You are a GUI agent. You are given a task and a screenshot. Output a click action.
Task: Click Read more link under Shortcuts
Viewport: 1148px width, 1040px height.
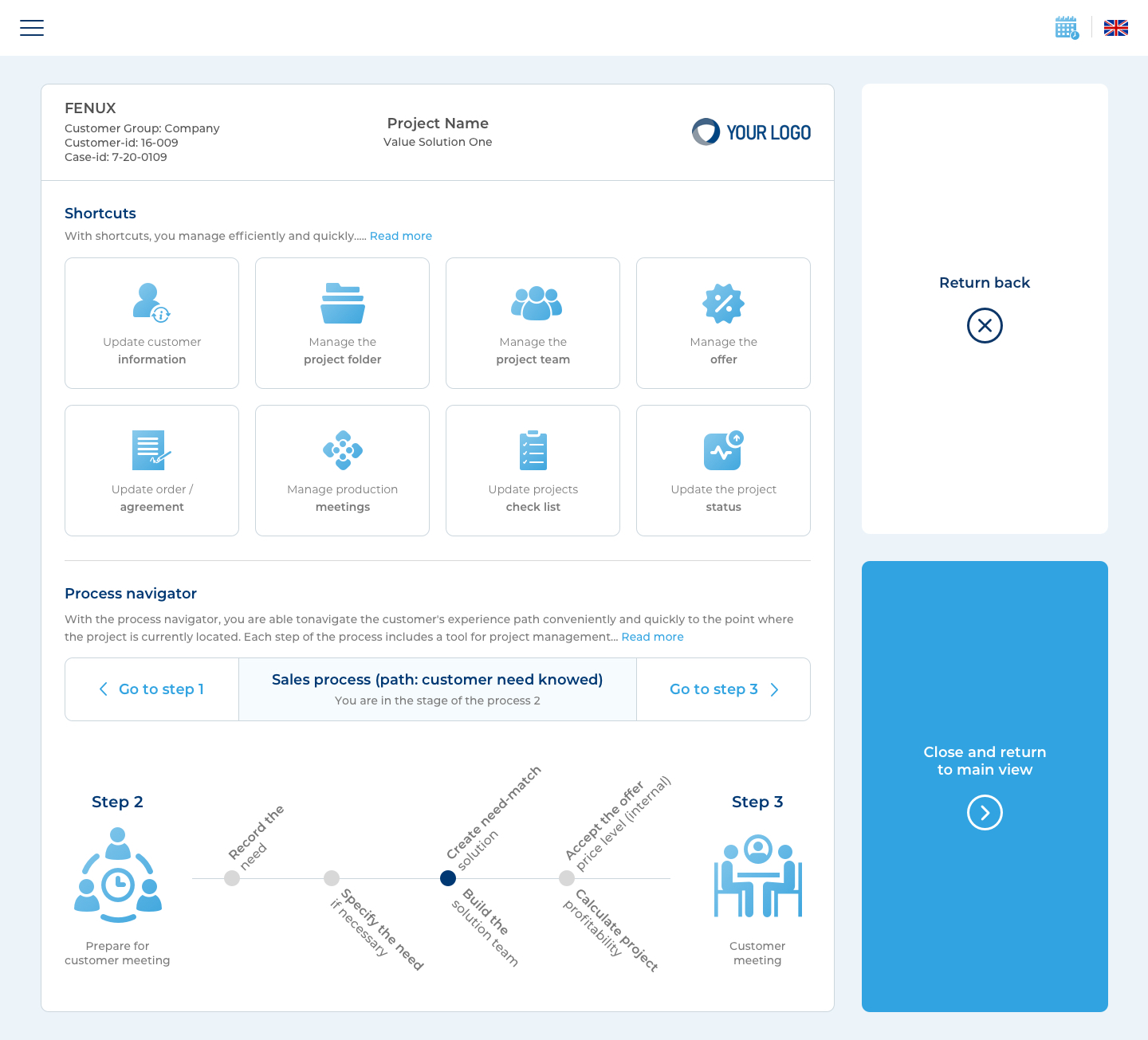tap(400, 236)
